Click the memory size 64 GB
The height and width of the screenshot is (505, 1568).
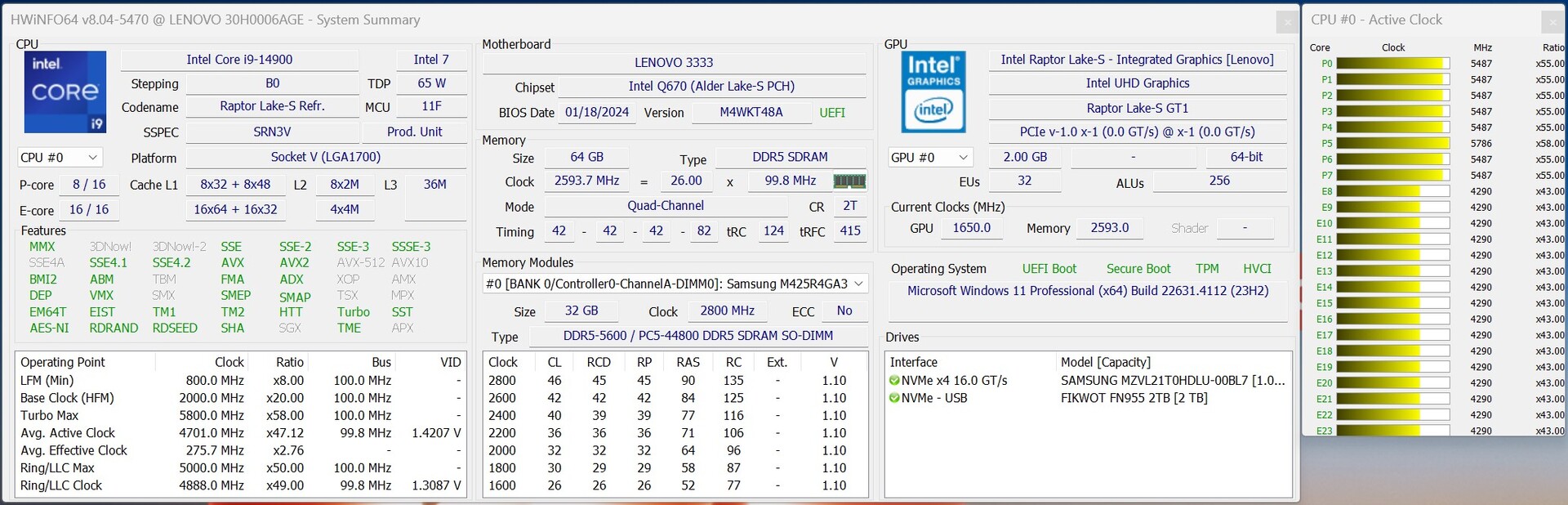(587, 157)
